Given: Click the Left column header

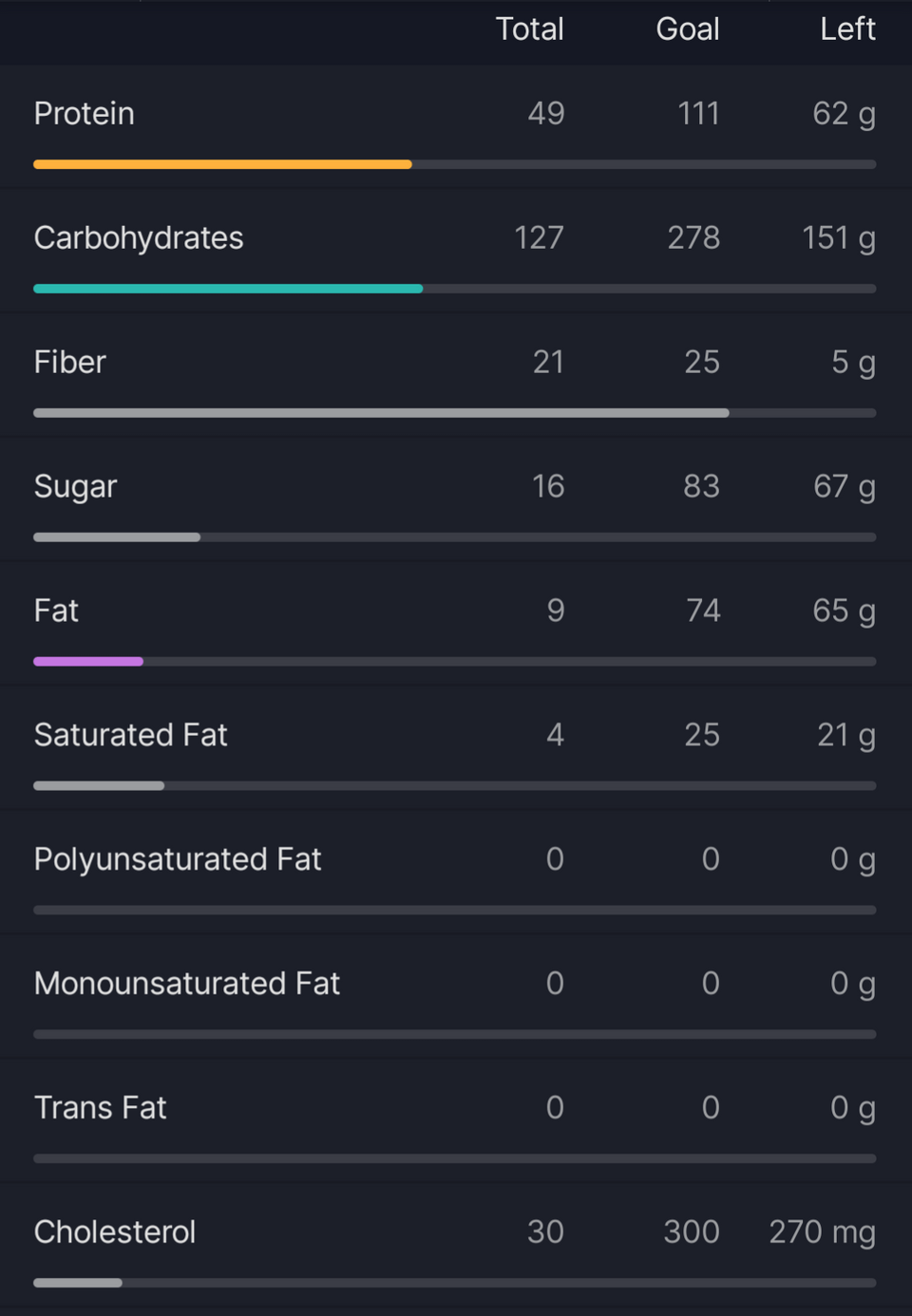Looking at the screenshot, I should (x=847, y=29).
